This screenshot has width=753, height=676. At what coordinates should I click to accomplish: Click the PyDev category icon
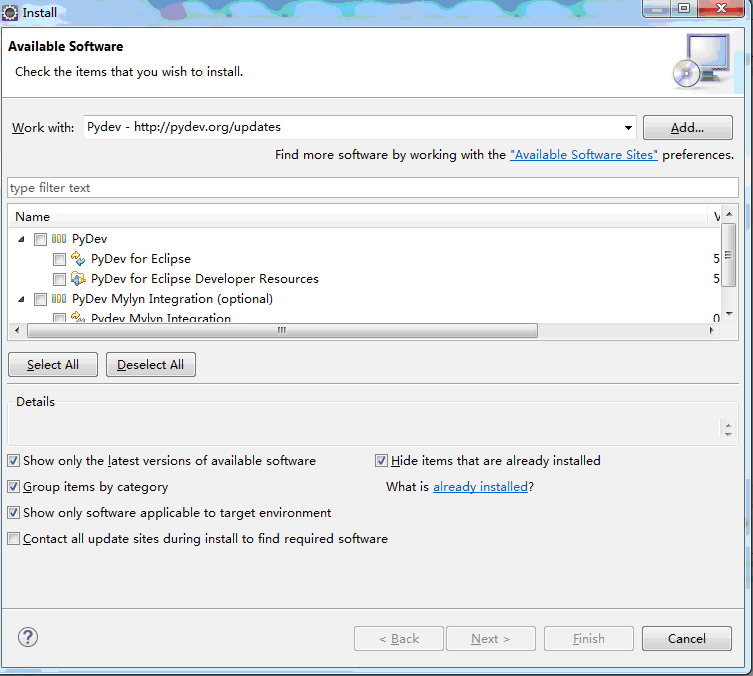[x=59, y=239]
